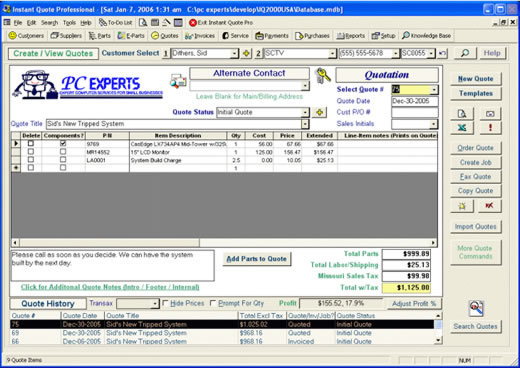Open the Additional Quote Notes link

(110, 287)
